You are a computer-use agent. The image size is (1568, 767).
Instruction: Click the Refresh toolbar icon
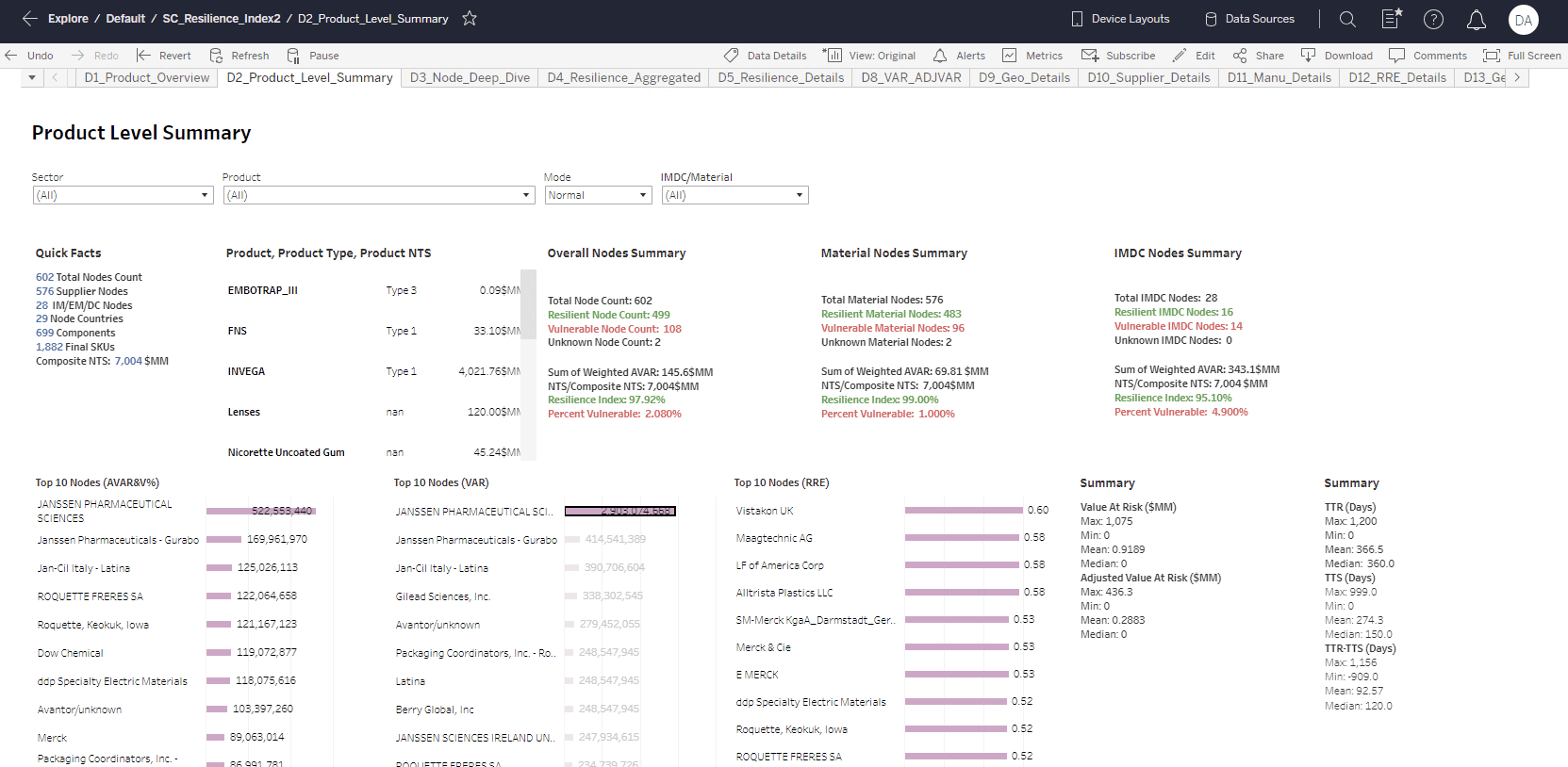(216, 56)
